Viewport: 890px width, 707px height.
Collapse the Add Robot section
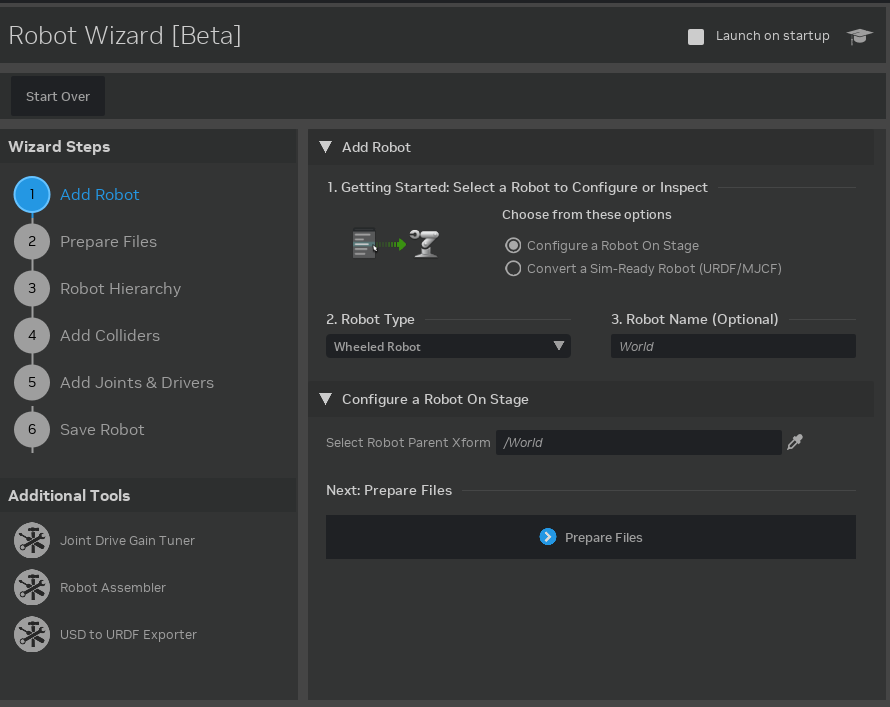coord(325,147)
